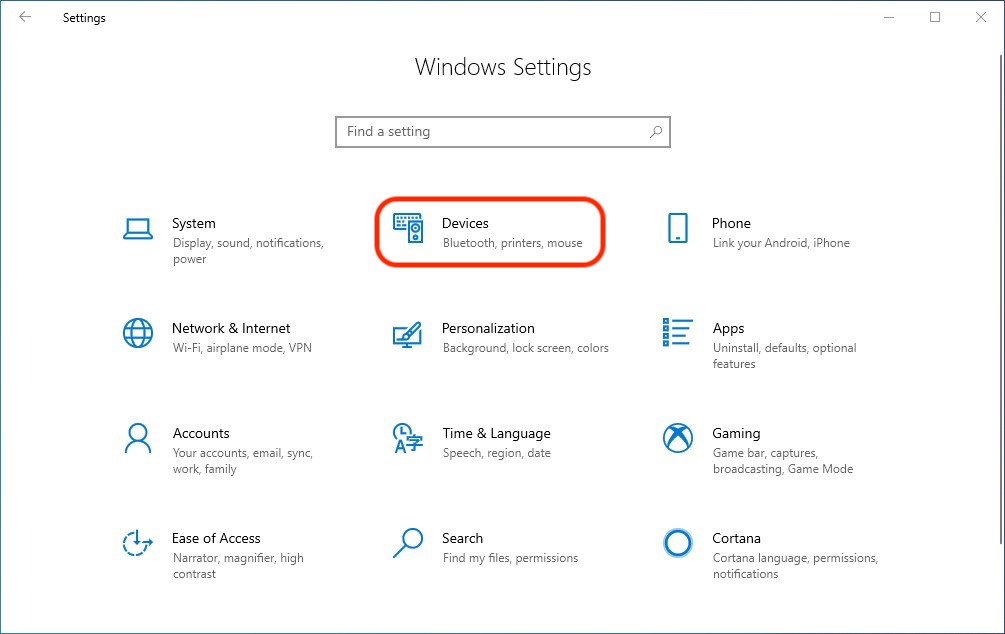Image resolution: width=1005 pixels, height=634 pixels.
Task: Click 'Find my files, permissions' description
Action: pyautogui.click(x=510, y=558)
